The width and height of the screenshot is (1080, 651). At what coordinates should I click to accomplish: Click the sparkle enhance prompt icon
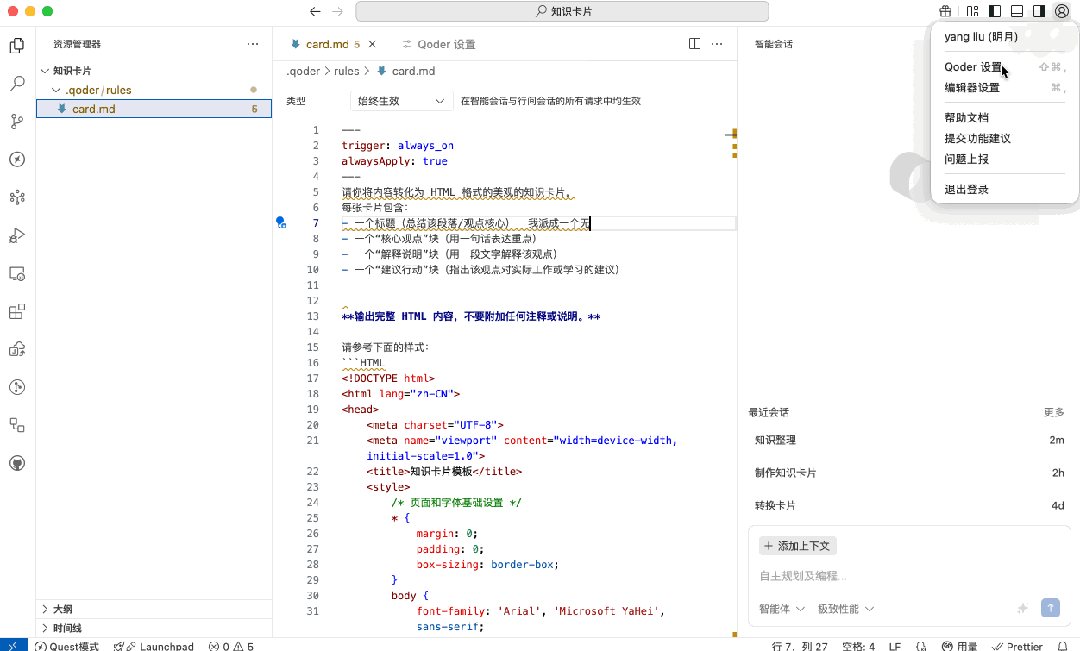(x=1023, y=608)
